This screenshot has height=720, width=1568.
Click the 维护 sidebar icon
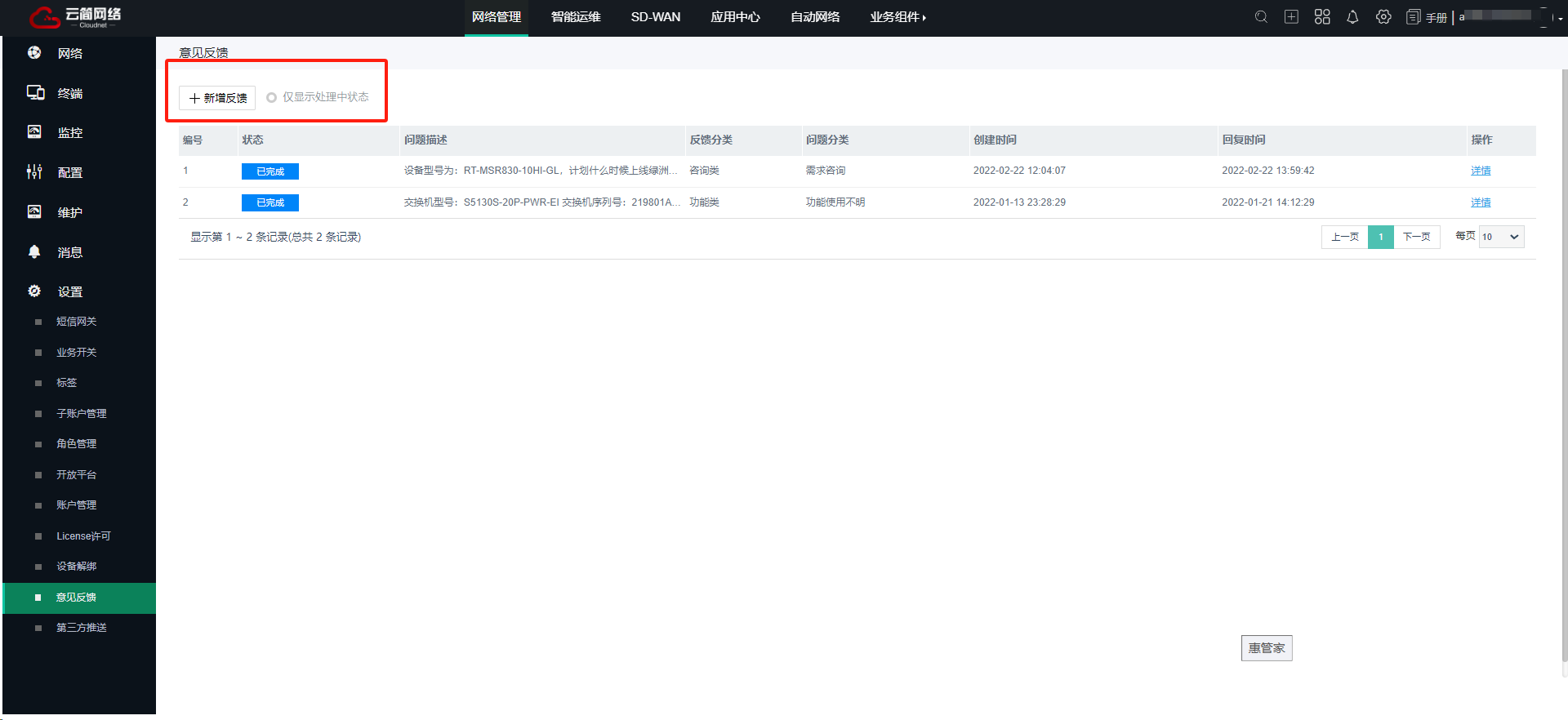coord(34,212)
